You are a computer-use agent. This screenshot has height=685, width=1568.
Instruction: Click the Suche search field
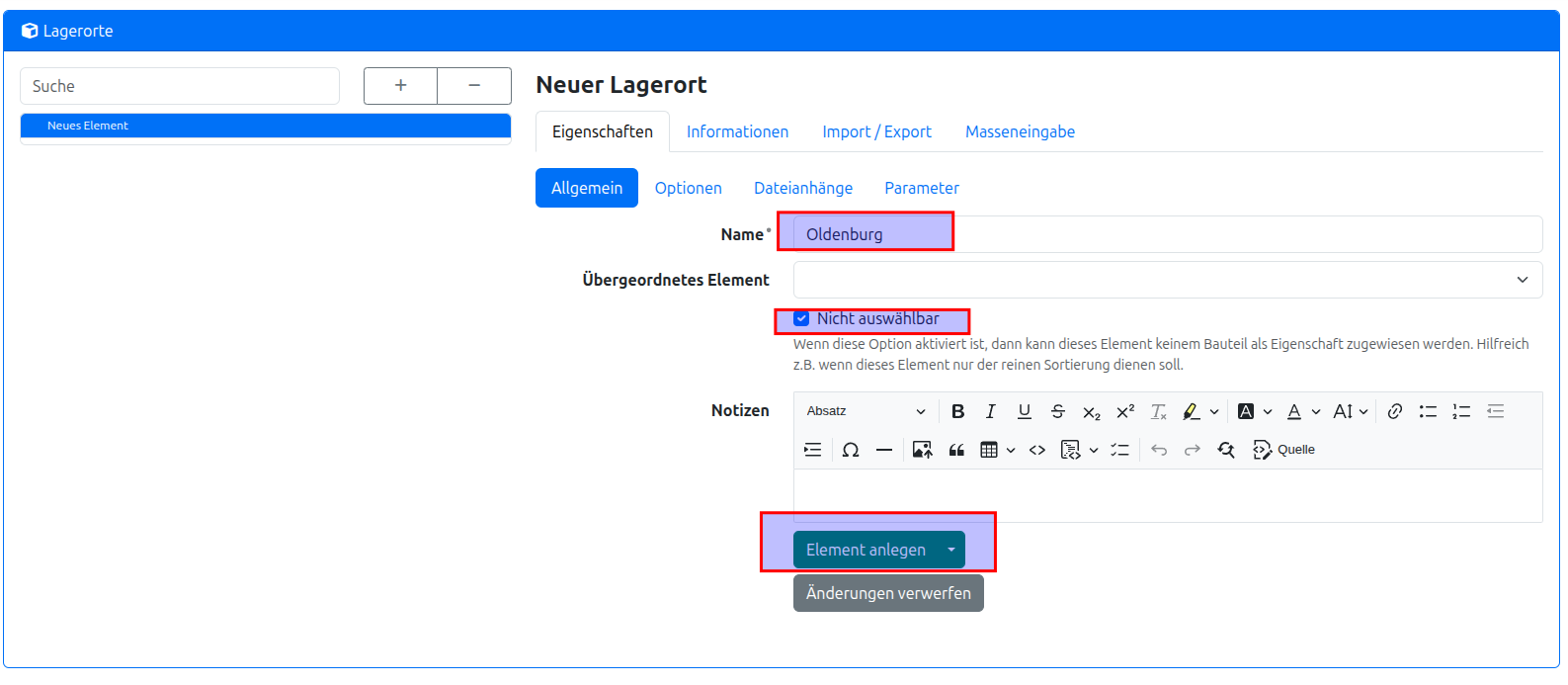pos(179,87)
